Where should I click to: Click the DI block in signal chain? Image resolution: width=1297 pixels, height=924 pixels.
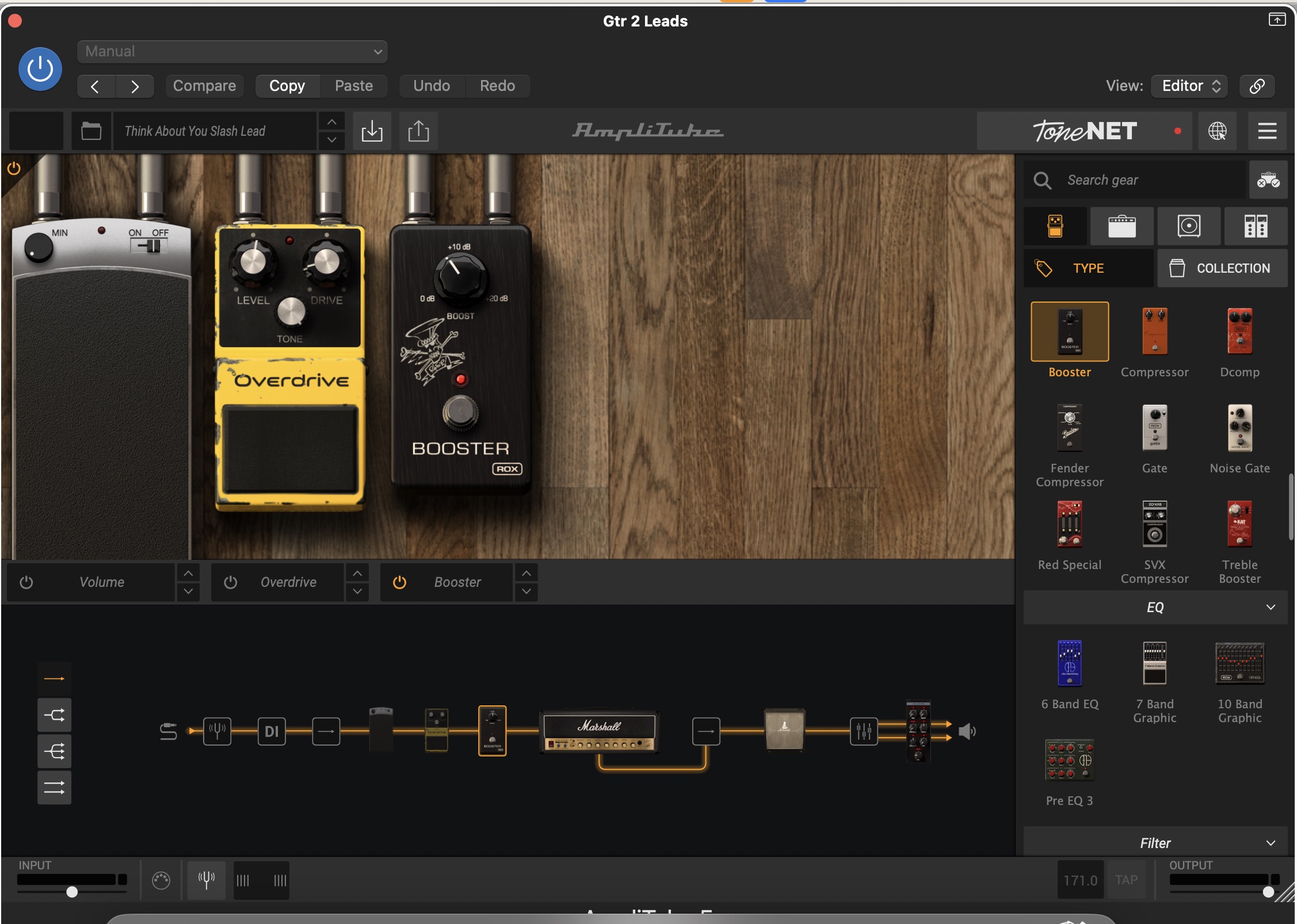[x=272, y=731]
